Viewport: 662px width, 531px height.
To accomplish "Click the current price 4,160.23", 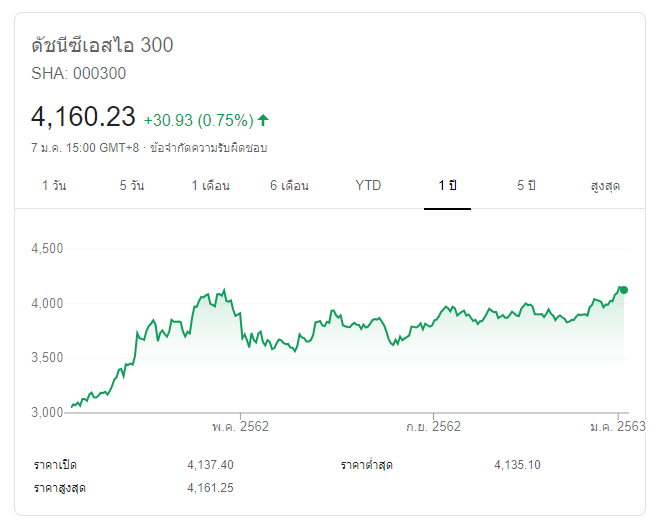I will coord(83,117).
